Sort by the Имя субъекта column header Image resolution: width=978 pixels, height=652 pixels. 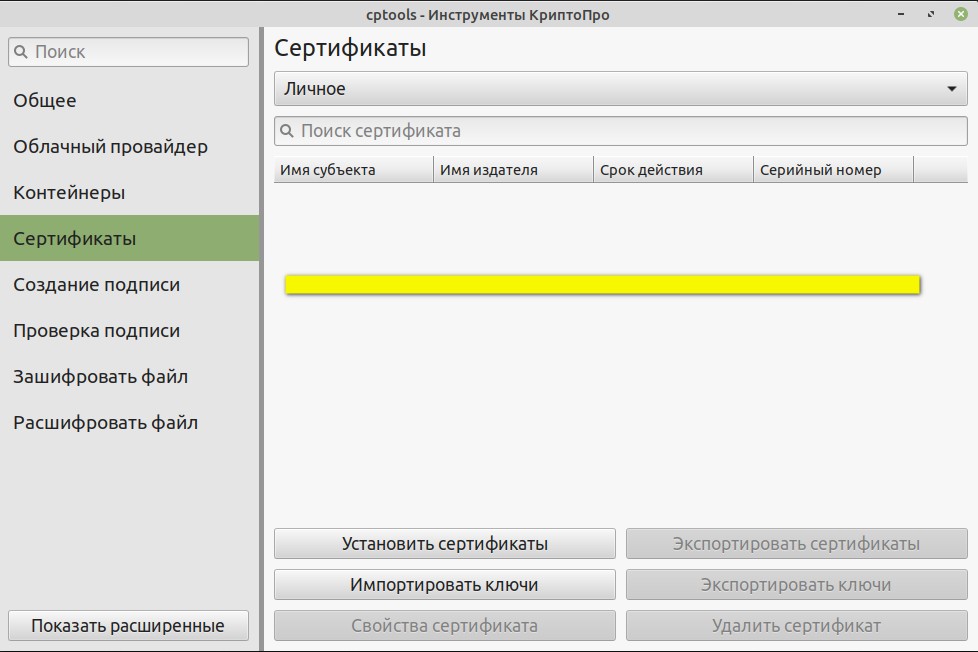[354, 170]
